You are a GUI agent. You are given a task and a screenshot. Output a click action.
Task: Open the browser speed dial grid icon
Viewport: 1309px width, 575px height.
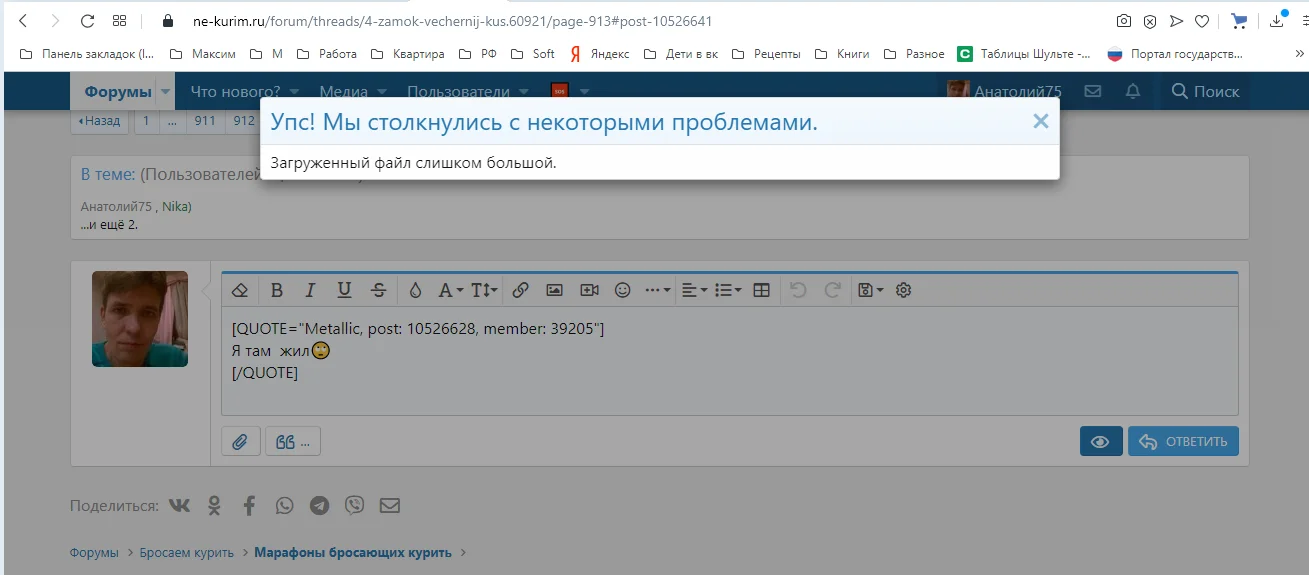click(119, 21)
